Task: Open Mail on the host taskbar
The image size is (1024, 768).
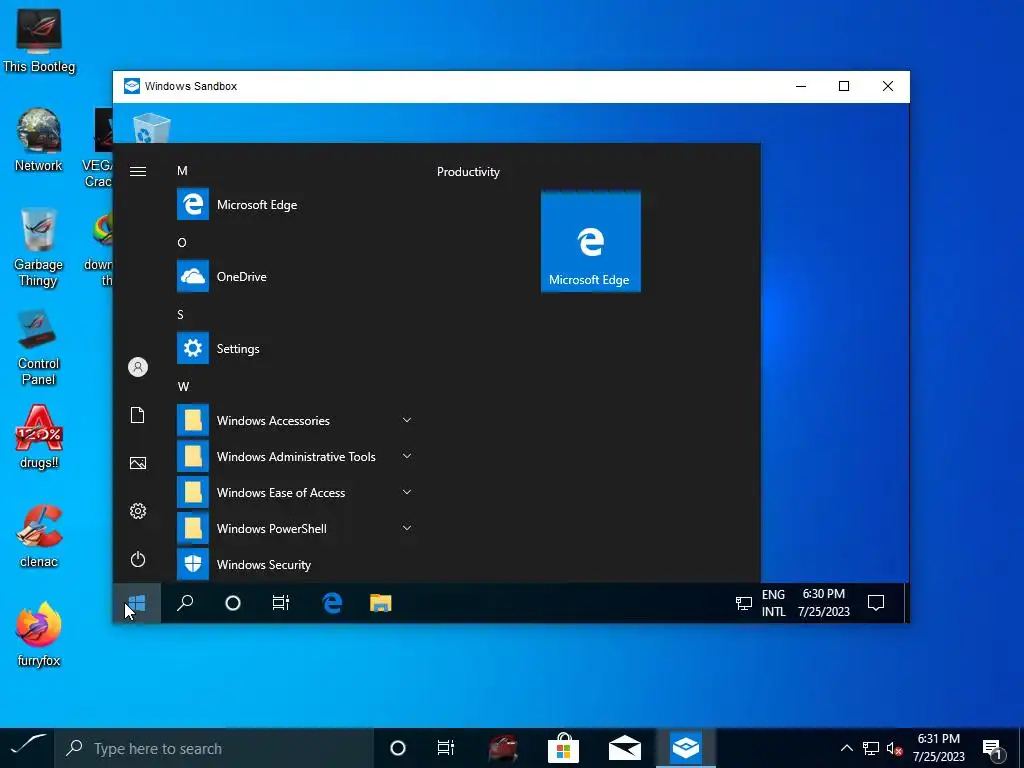Action: point(625,748)
